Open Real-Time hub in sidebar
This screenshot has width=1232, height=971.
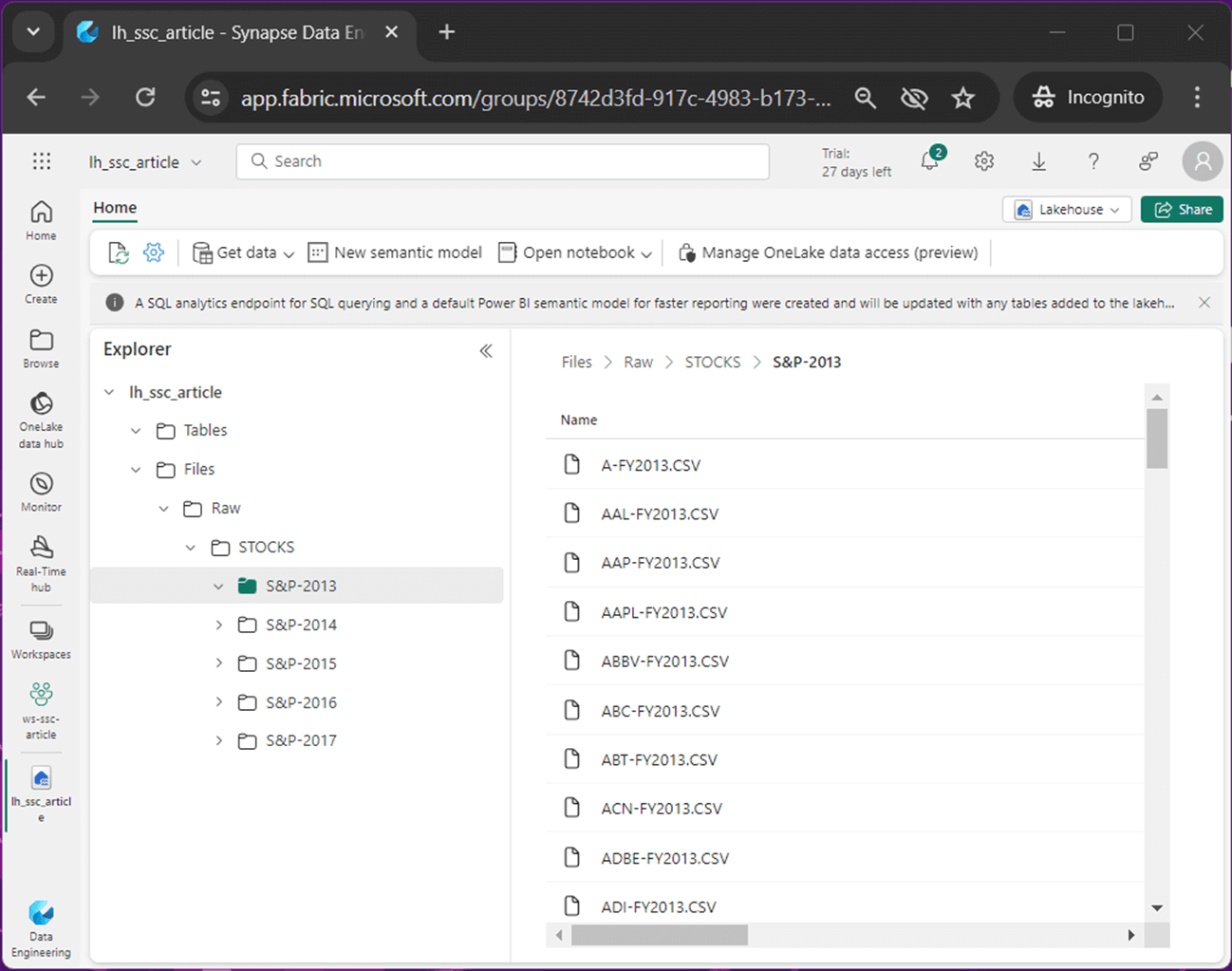(x=41, y=562)
